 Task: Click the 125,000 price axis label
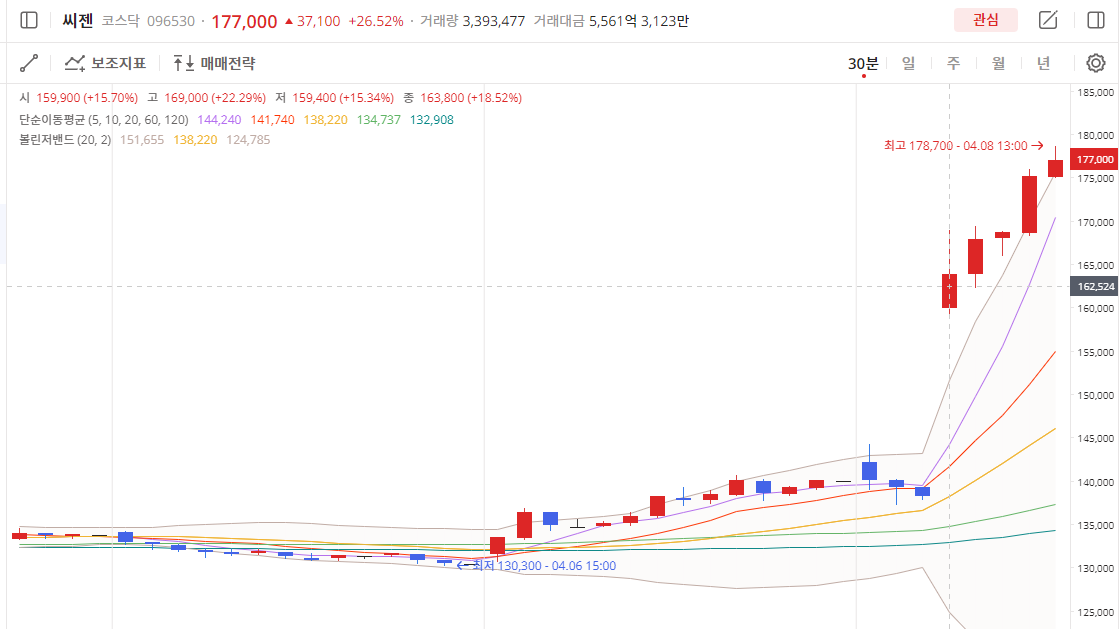(x=1095, y=612)
